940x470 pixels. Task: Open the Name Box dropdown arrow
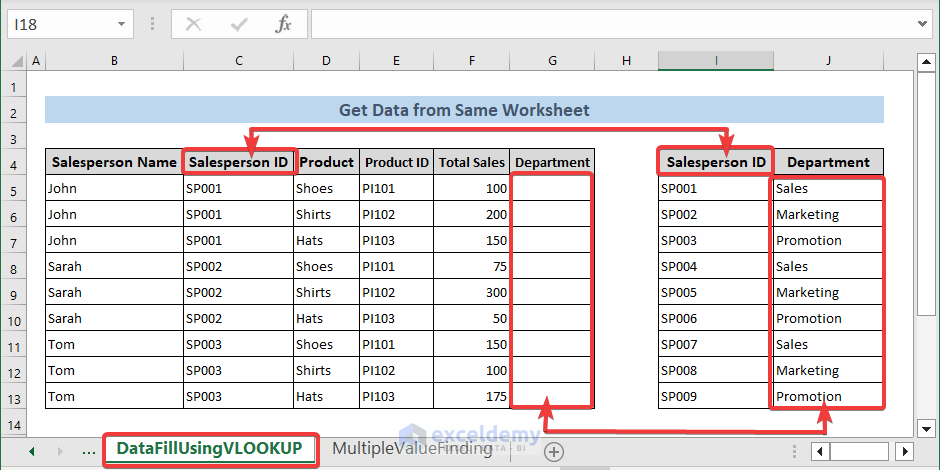122,25
